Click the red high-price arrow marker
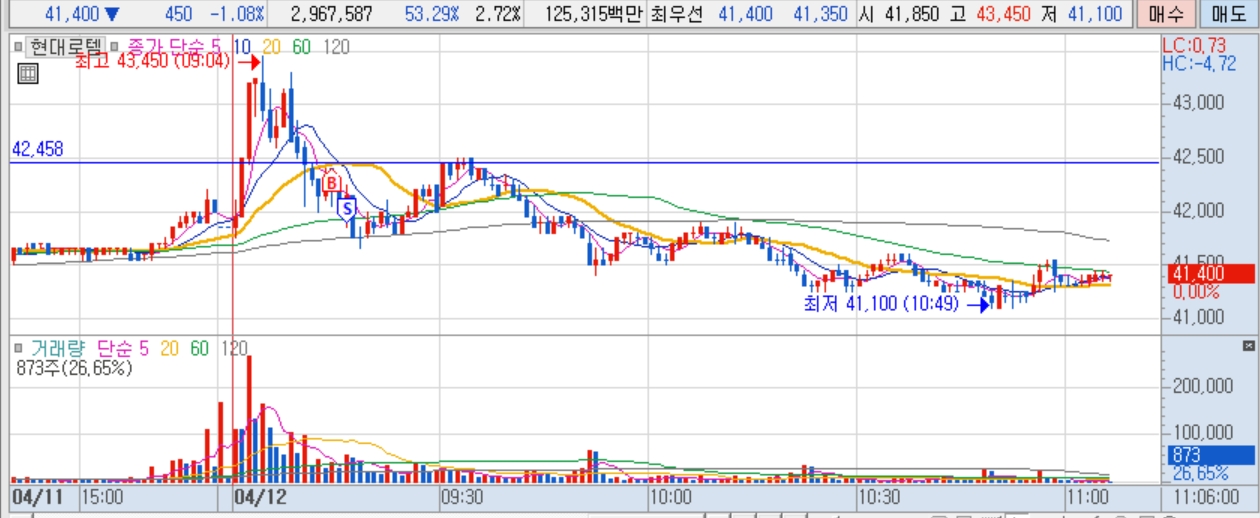This screenshot has width=1260, height=518. click(x=248, y=61)
